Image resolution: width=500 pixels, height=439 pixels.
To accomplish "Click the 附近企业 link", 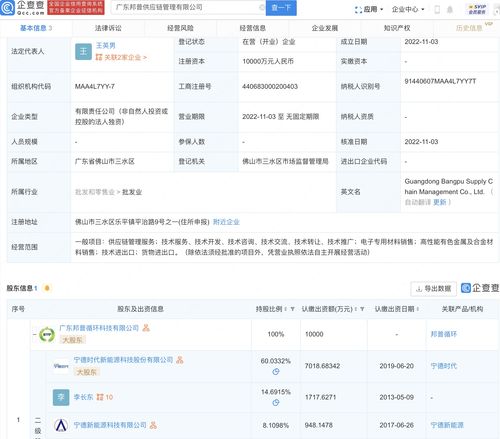I will pos(226,222).
